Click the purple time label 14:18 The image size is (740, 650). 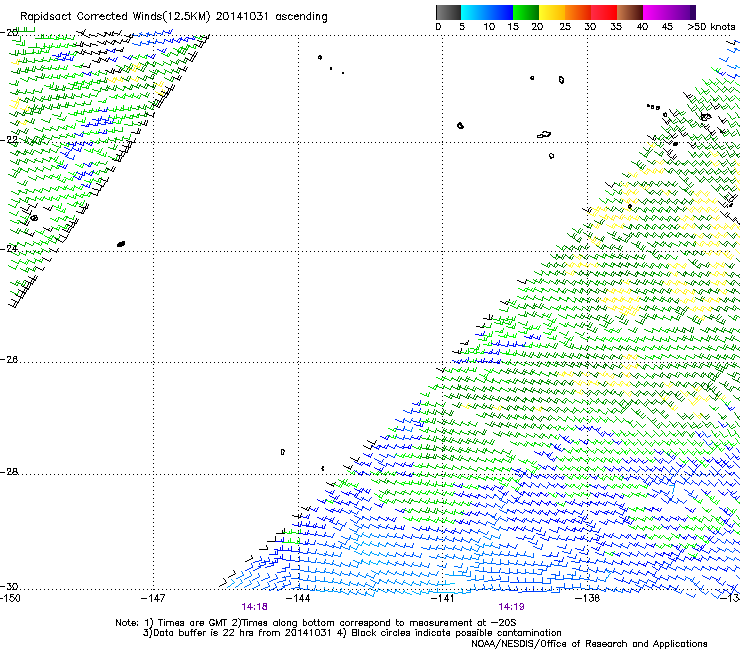[x=254, y=607]
